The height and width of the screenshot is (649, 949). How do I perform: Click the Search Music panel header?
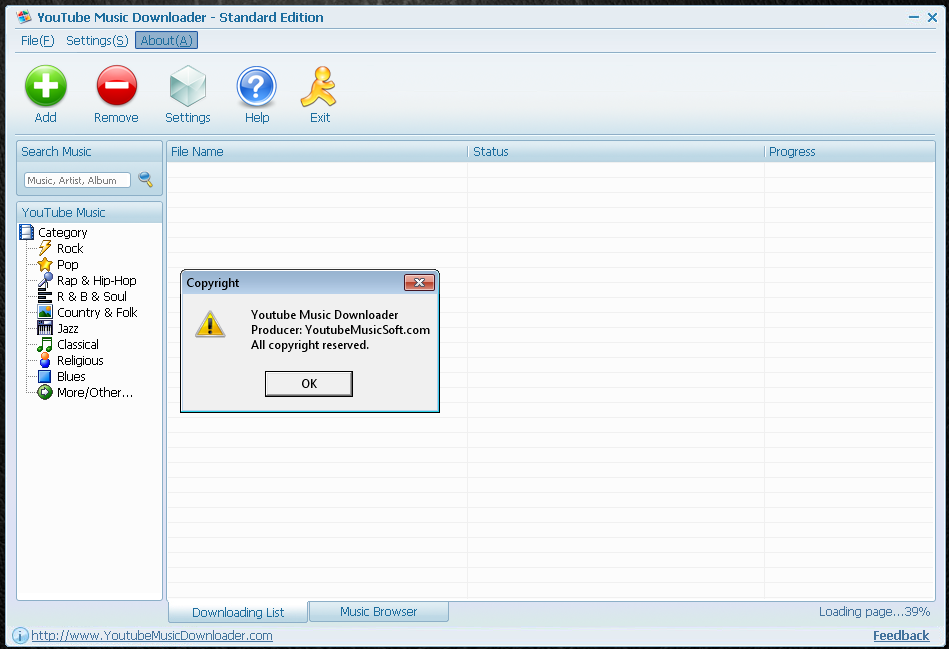pyautogui.click(x=90, y=151)
